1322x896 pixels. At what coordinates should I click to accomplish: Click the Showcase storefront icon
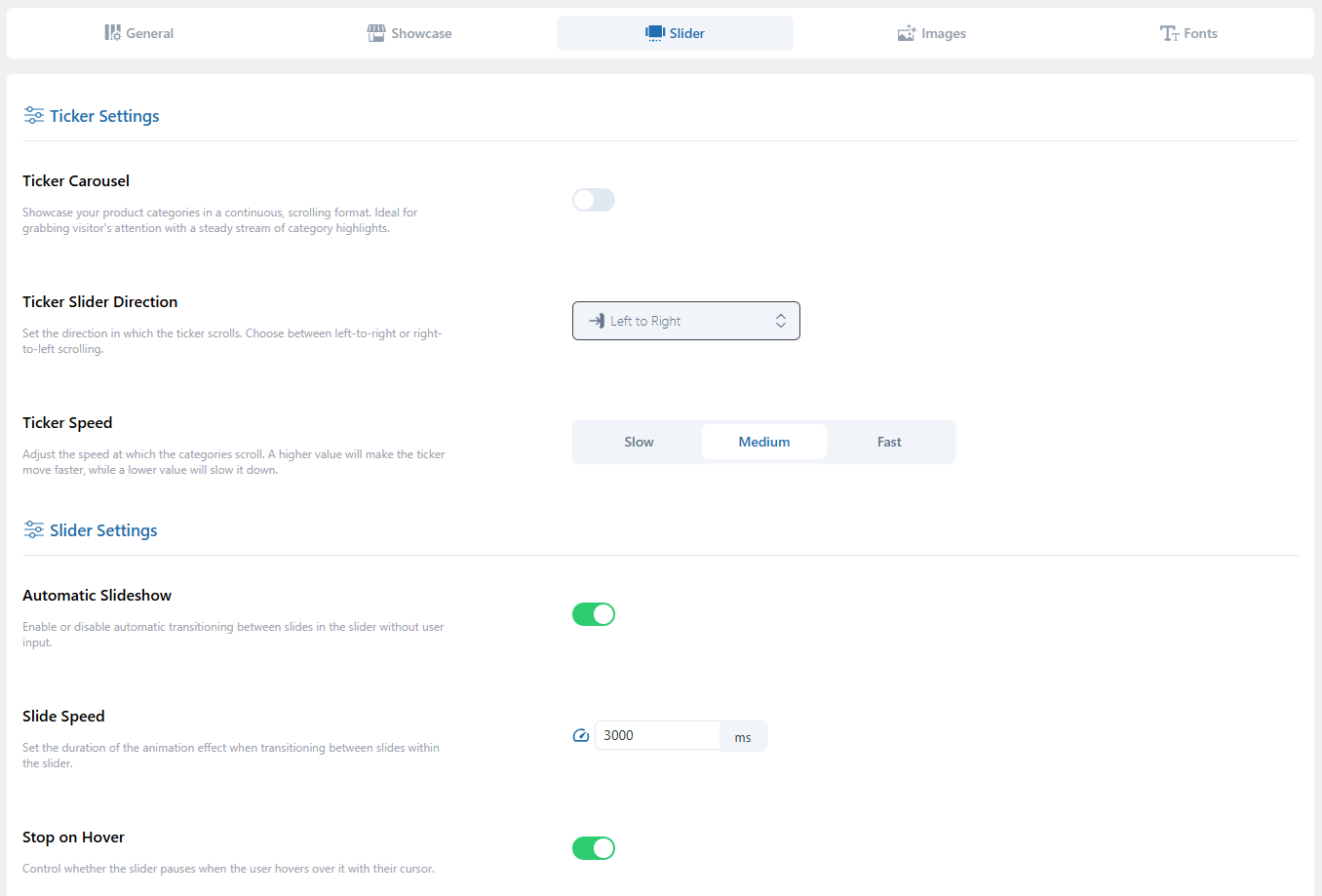376,33
